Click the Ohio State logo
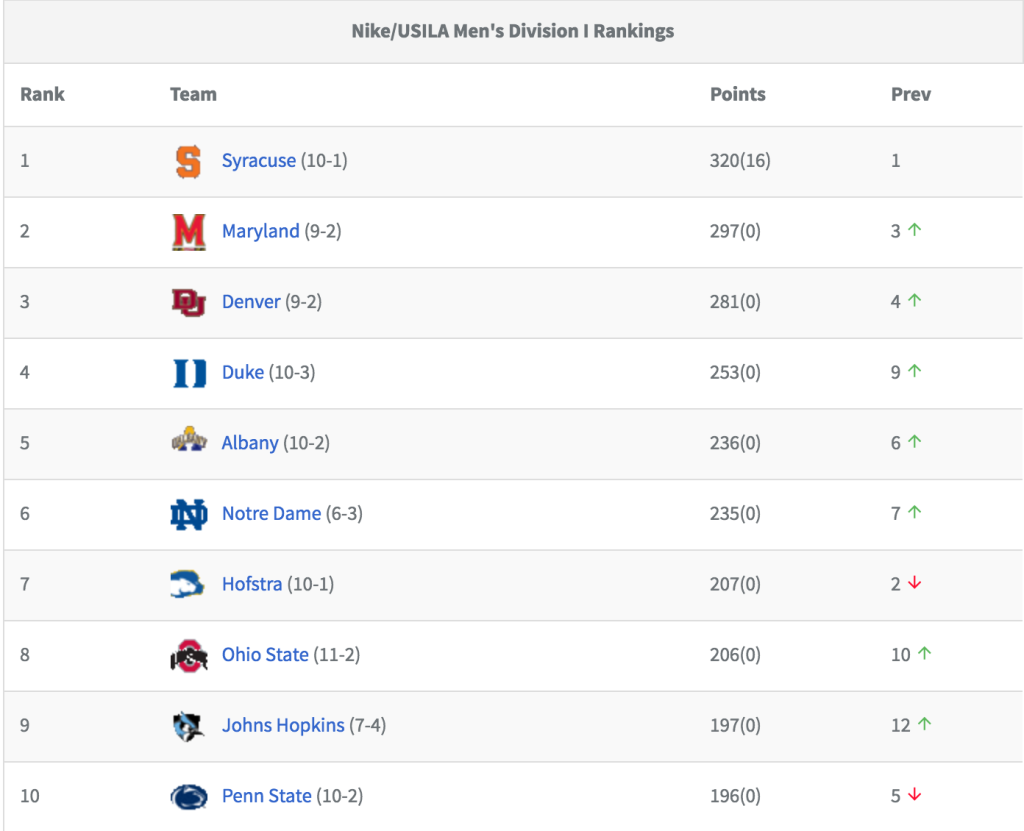Image resolution: width=1024 pixels, height=831 pixels. point(189,655)
